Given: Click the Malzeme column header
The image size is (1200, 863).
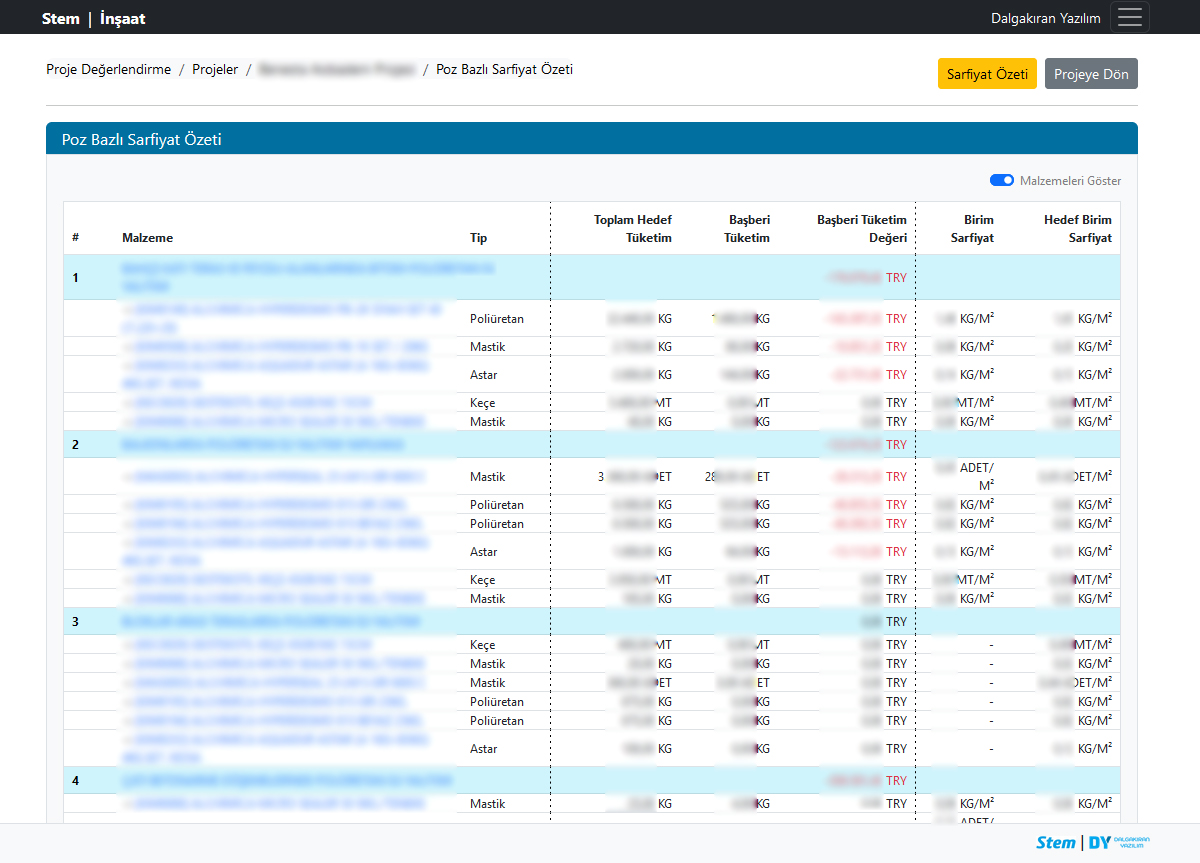Looking at the screenshot, I should point(147,238).
